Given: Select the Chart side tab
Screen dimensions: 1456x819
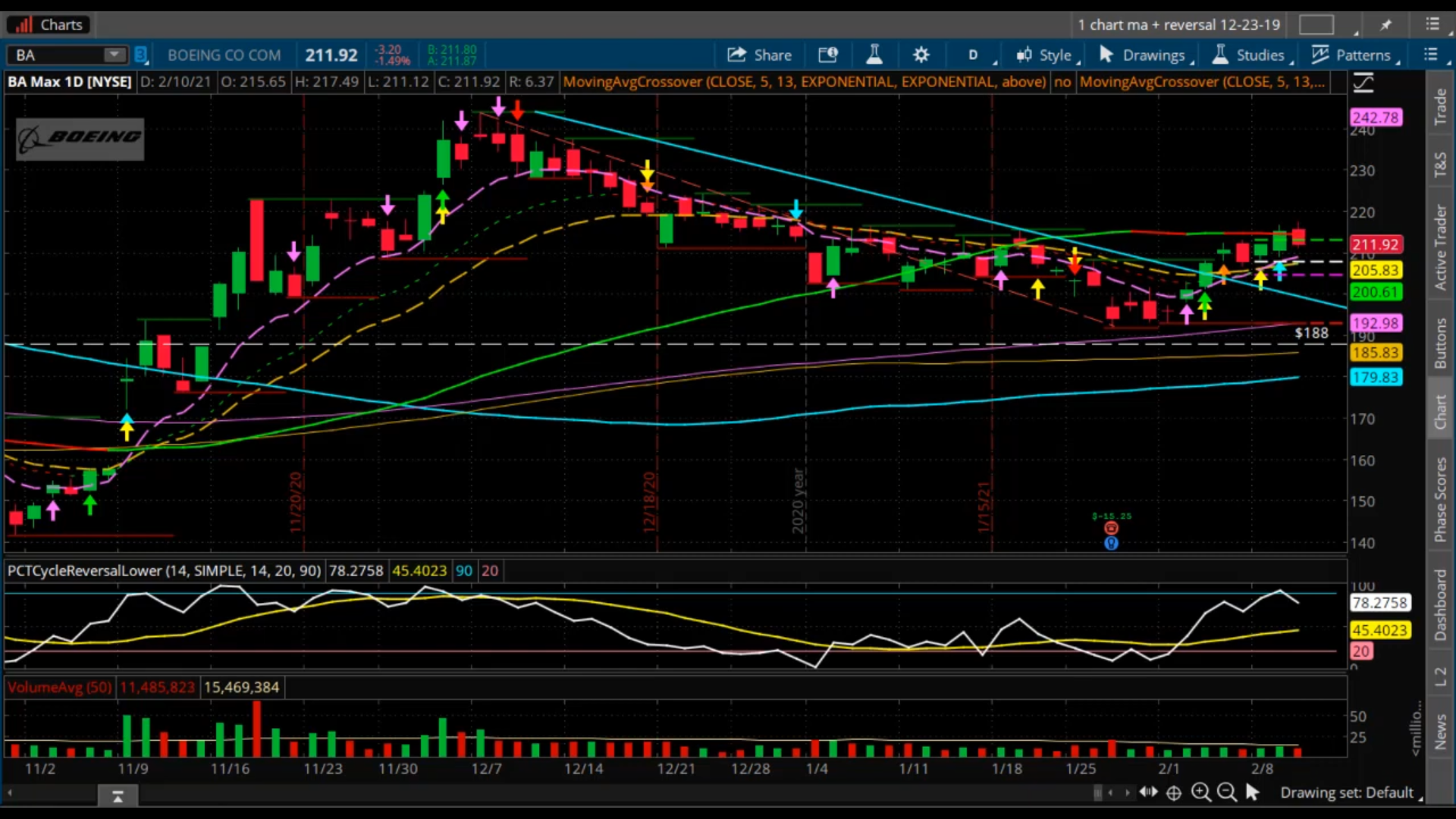Looking at the screenshot, I should pyautogui.click(x=1441, y=413).
